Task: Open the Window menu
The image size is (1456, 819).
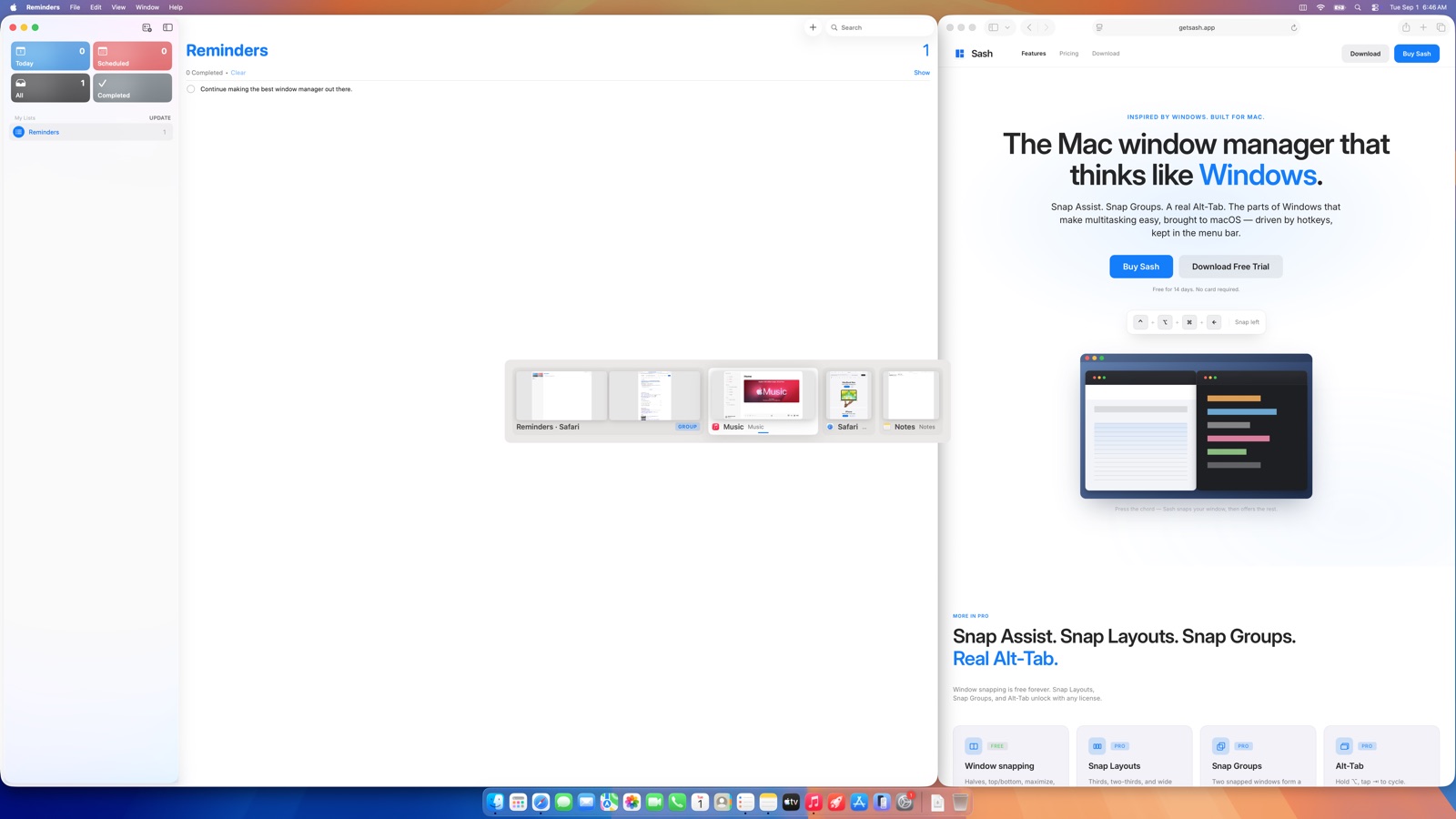Action: point(147,7)
